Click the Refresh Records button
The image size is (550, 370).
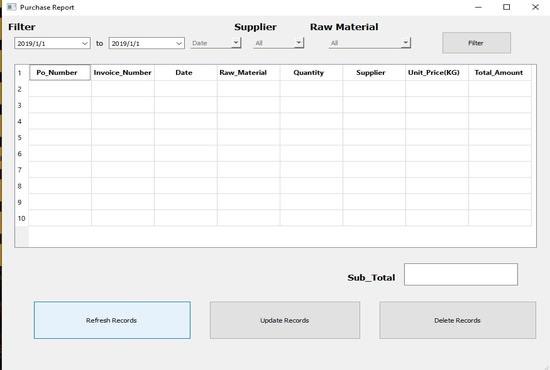[112, 320]
